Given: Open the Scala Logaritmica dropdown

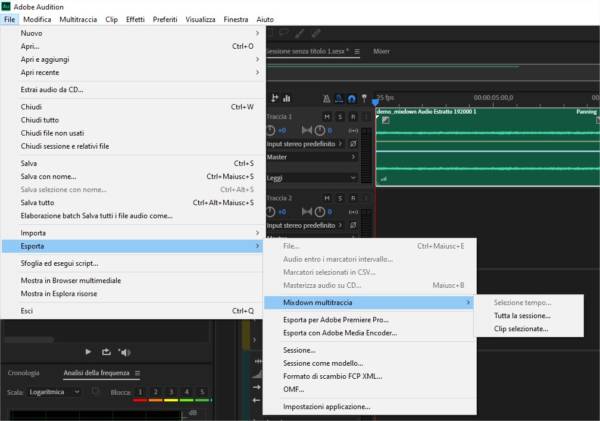Looking at the screenshot, I should tap(54, 392).
